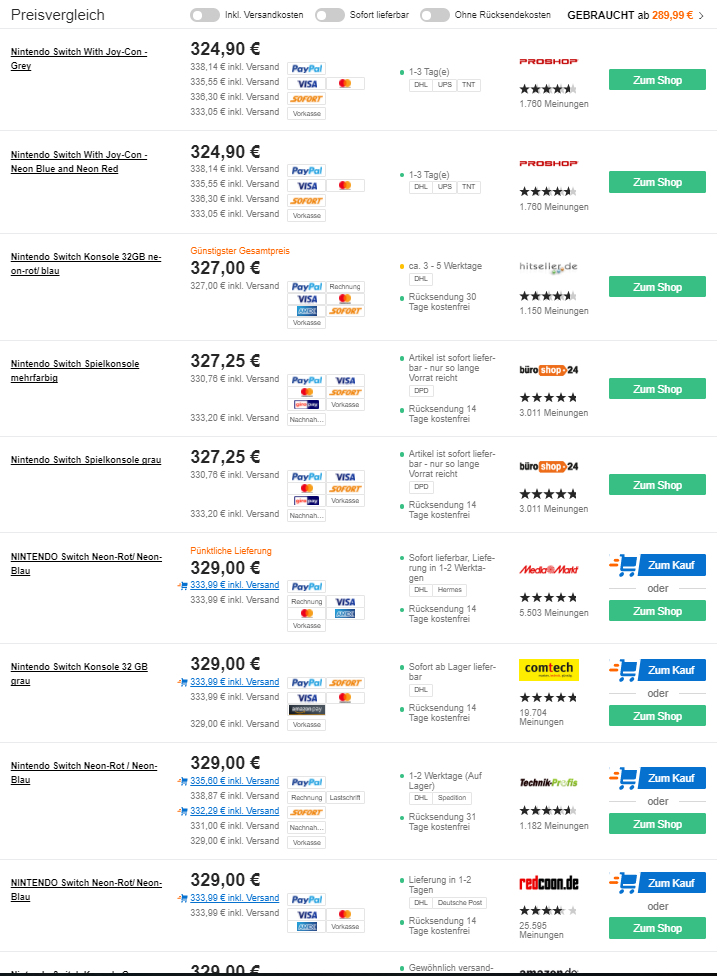Turn on Ohne Rücksendekosten switch

434,15
